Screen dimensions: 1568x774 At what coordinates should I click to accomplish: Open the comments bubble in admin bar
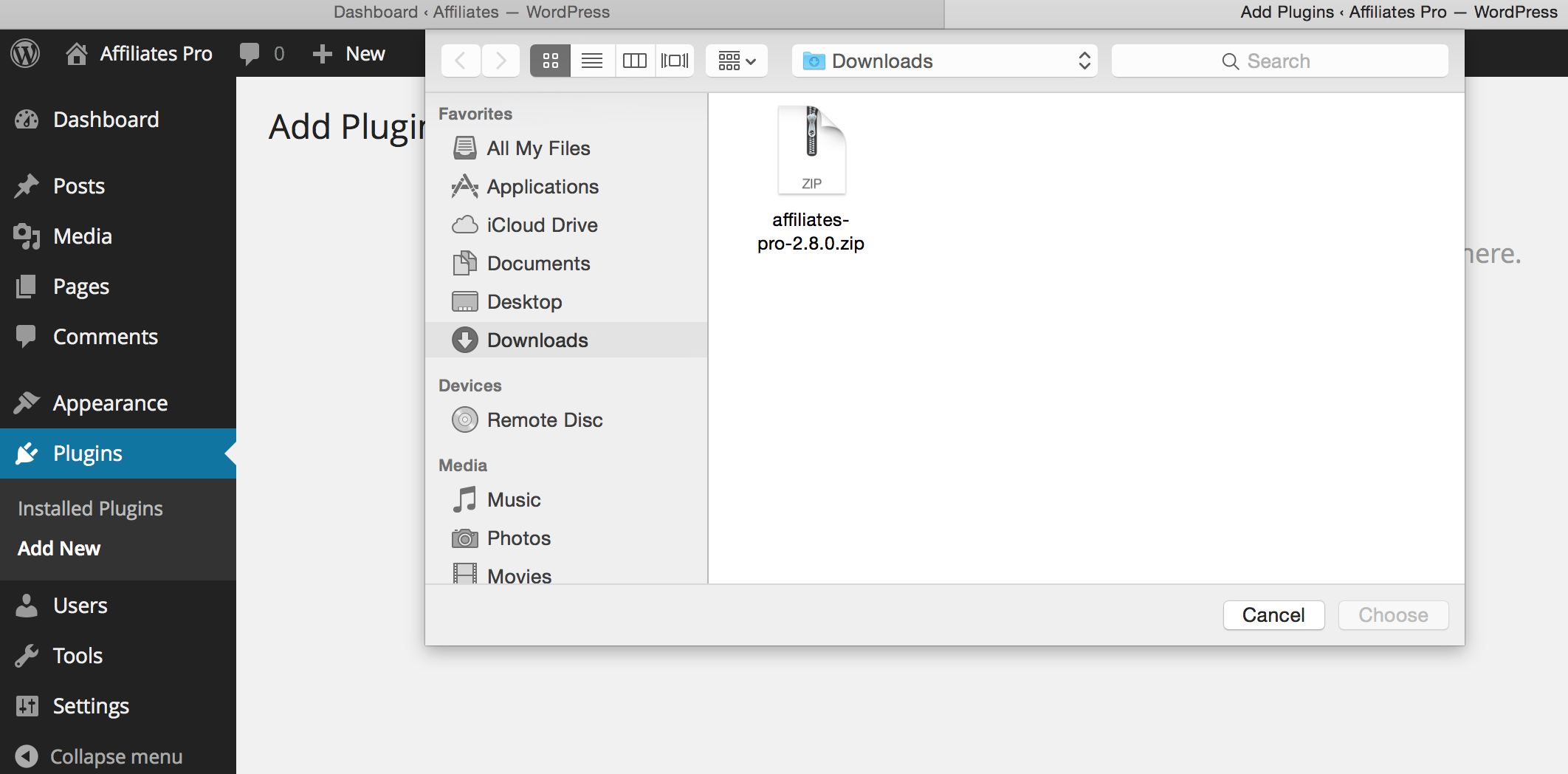pos(262,53)
